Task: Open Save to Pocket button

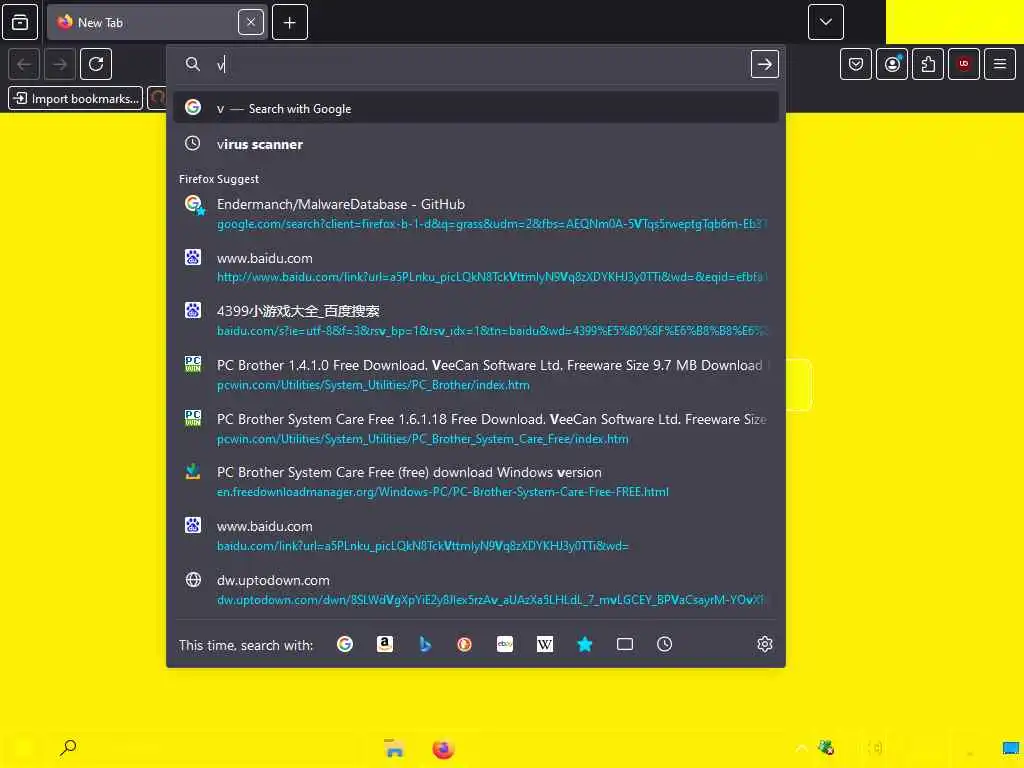Action: pos(856,64)
